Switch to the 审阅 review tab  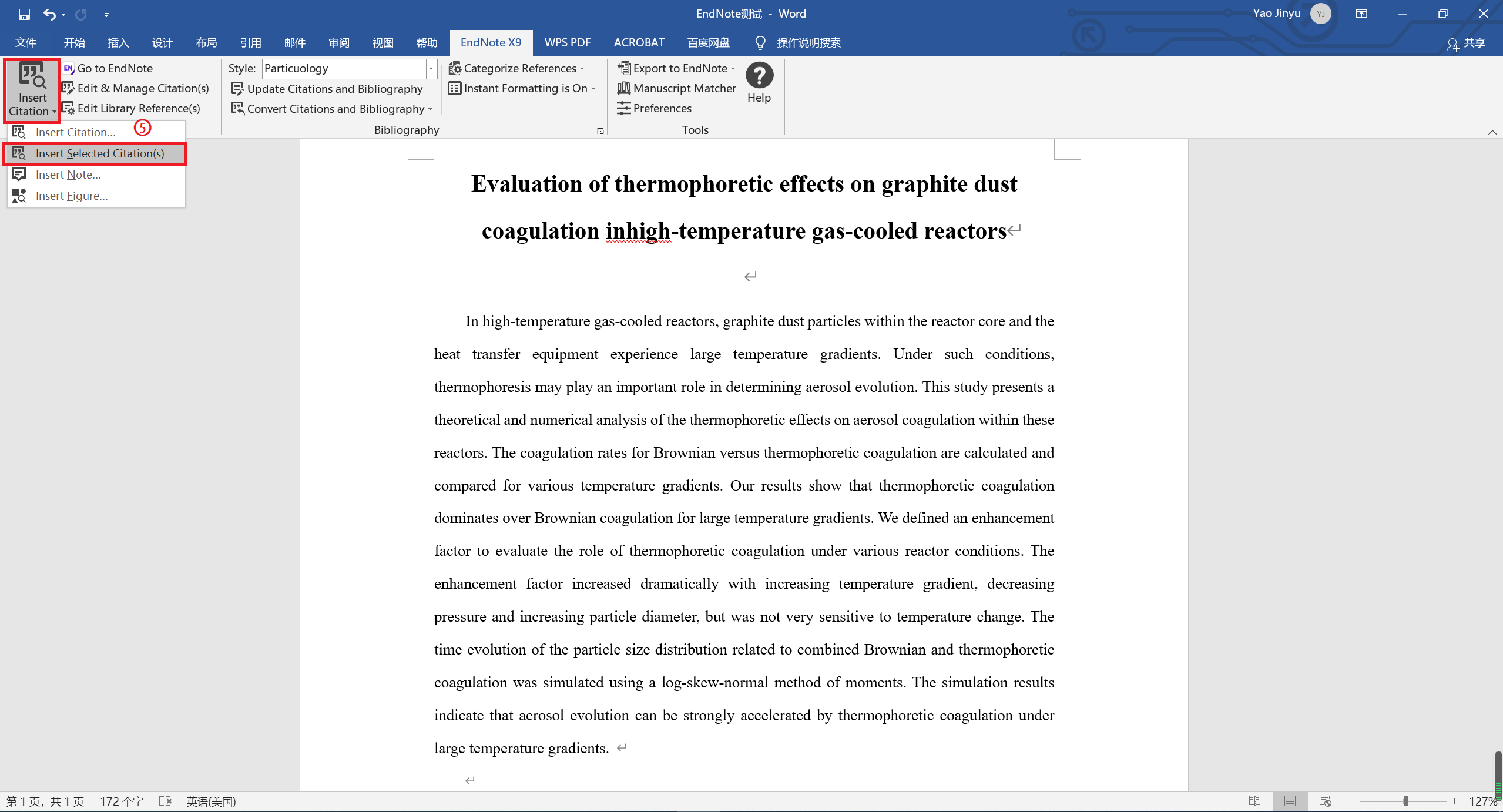point(338,43)
